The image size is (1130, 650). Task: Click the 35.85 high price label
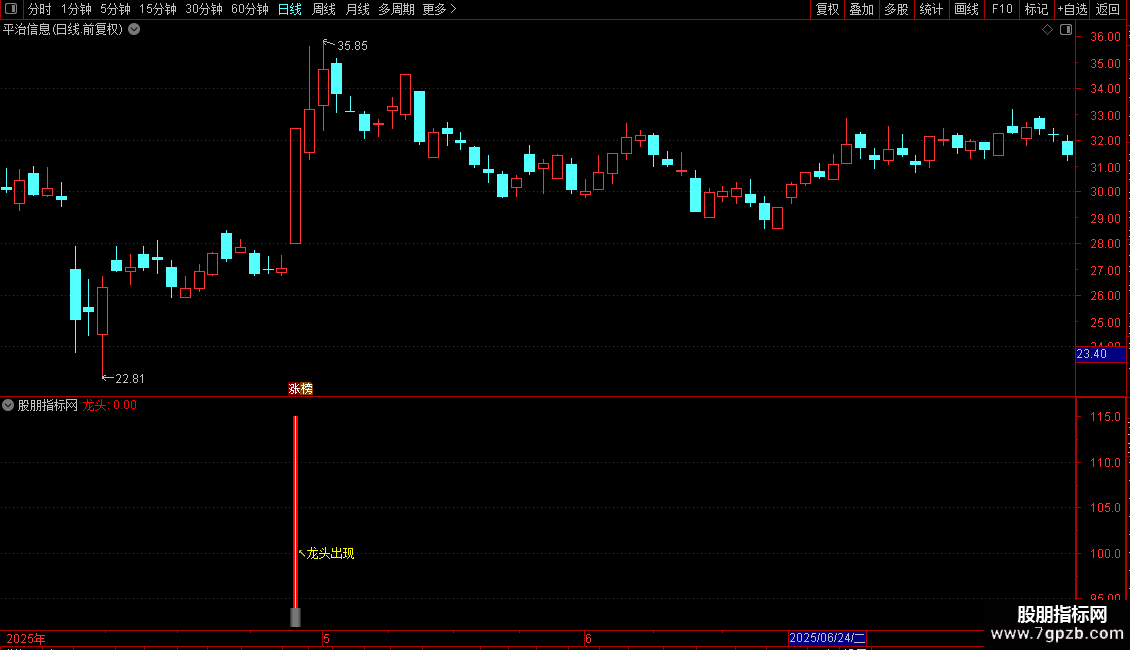(x=352, y=45)
